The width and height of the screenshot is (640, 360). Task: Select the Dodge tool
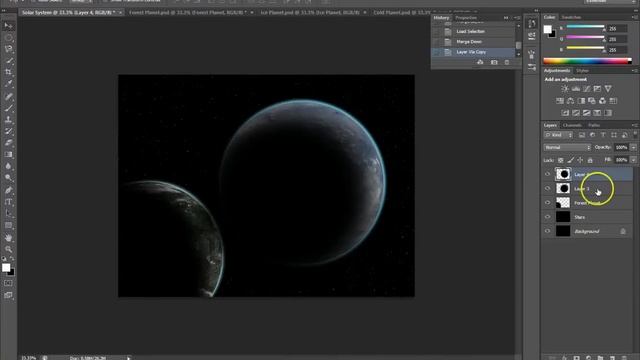pyautogui.click(x=8, y=178)
